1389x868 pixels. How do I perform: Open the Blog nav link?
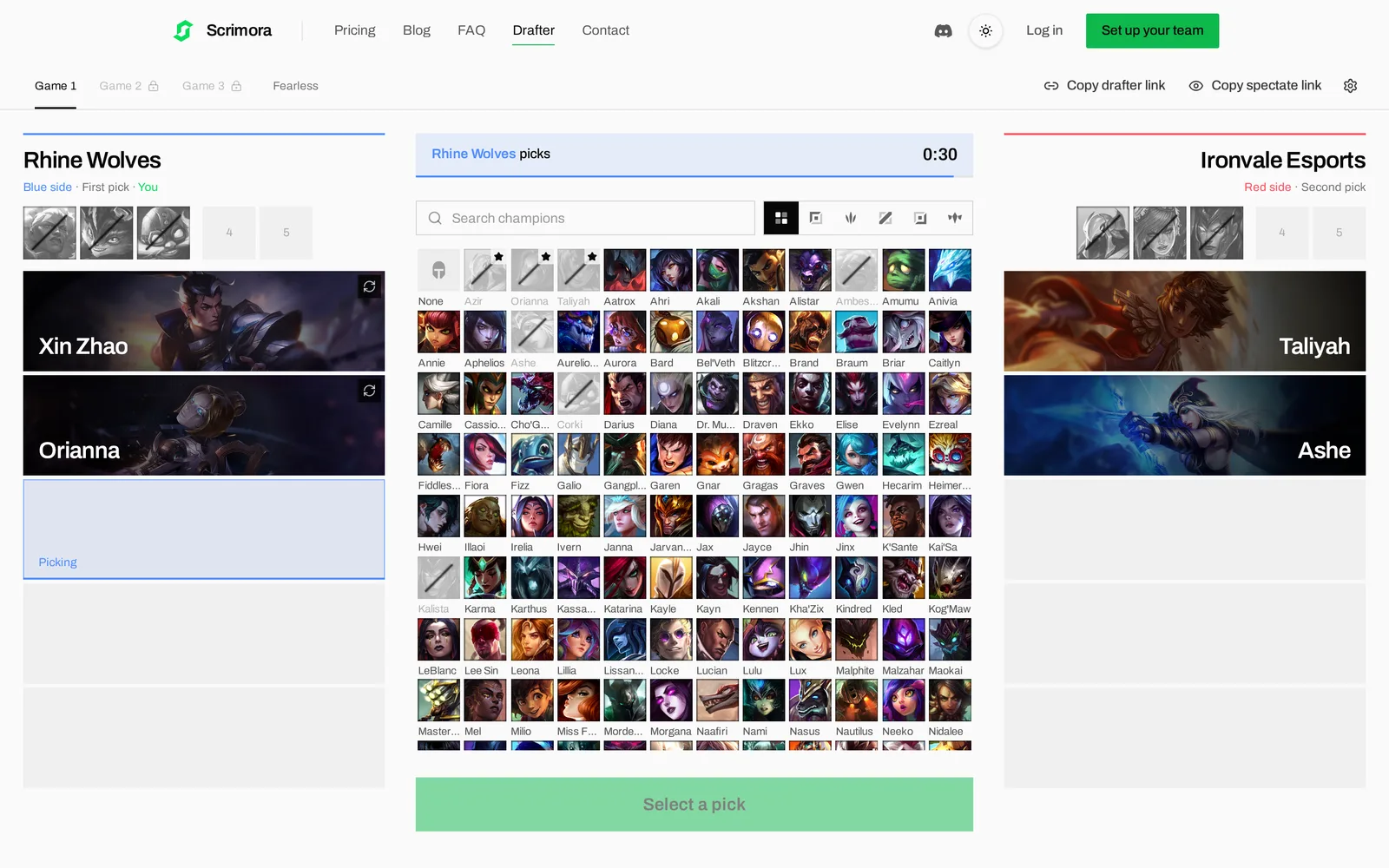tap(417, 30)
